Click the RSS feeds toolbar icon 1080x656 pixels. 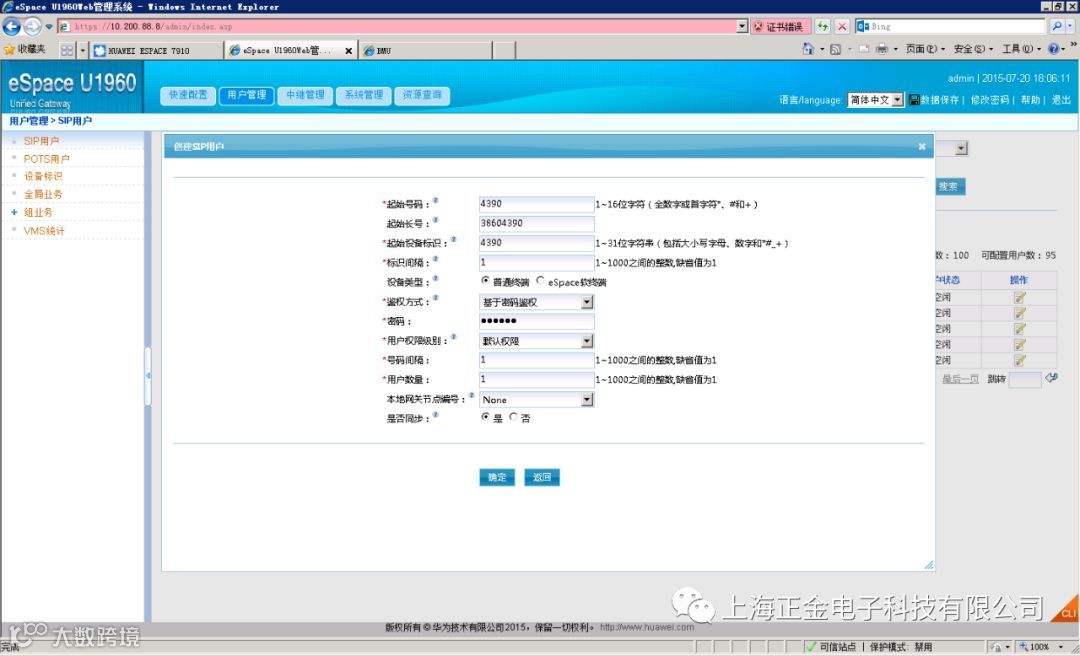pos(835,50)
